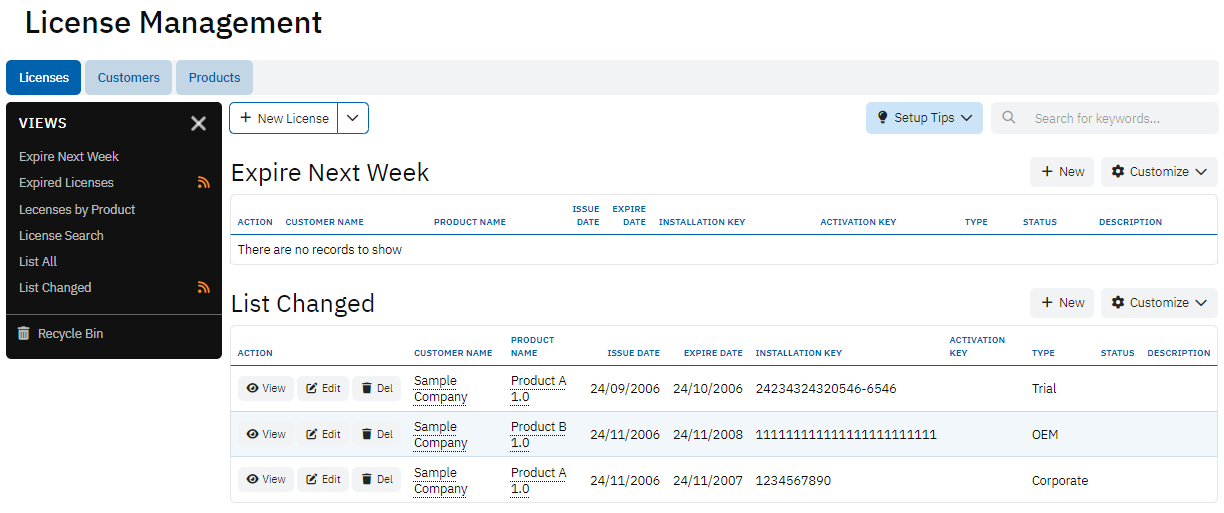
Task: Open Customize menu for List Changed
Action: (x=1159, y=303)
